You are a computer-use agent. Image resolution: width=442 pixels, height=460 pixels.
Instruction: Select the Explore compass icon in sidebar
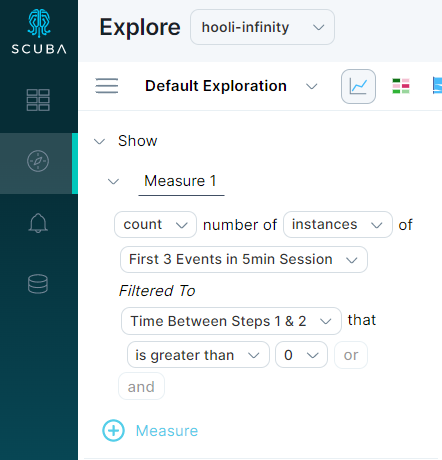point(38,161)
